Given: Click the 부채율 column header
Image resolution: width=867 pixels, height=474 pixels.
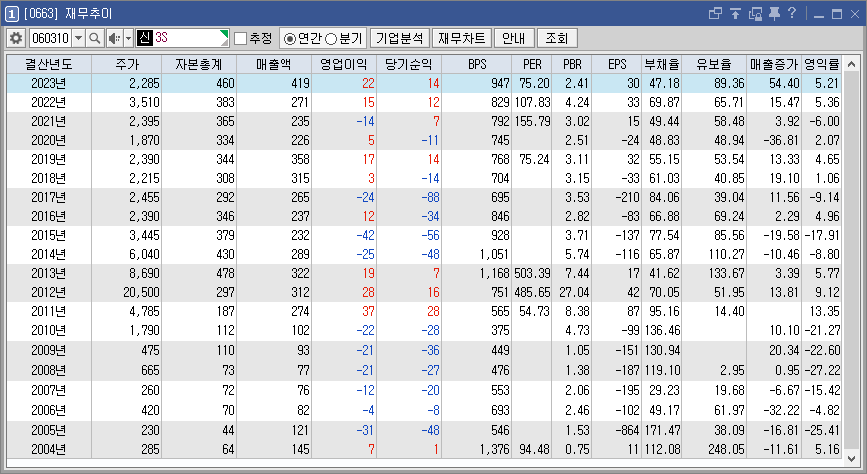Looking at the screenshot, I should (x=661, y=64).
